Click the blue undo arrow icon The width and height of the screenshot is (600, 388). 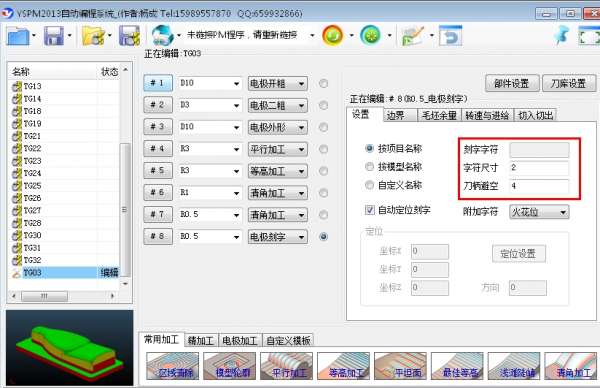point(450,36)
